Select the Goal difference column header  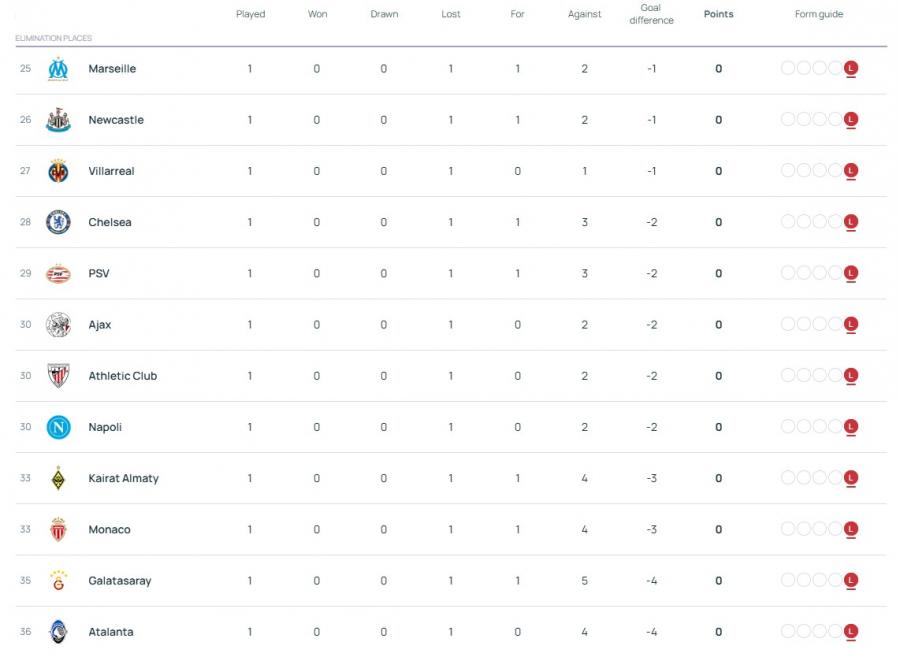coord(651,14)
